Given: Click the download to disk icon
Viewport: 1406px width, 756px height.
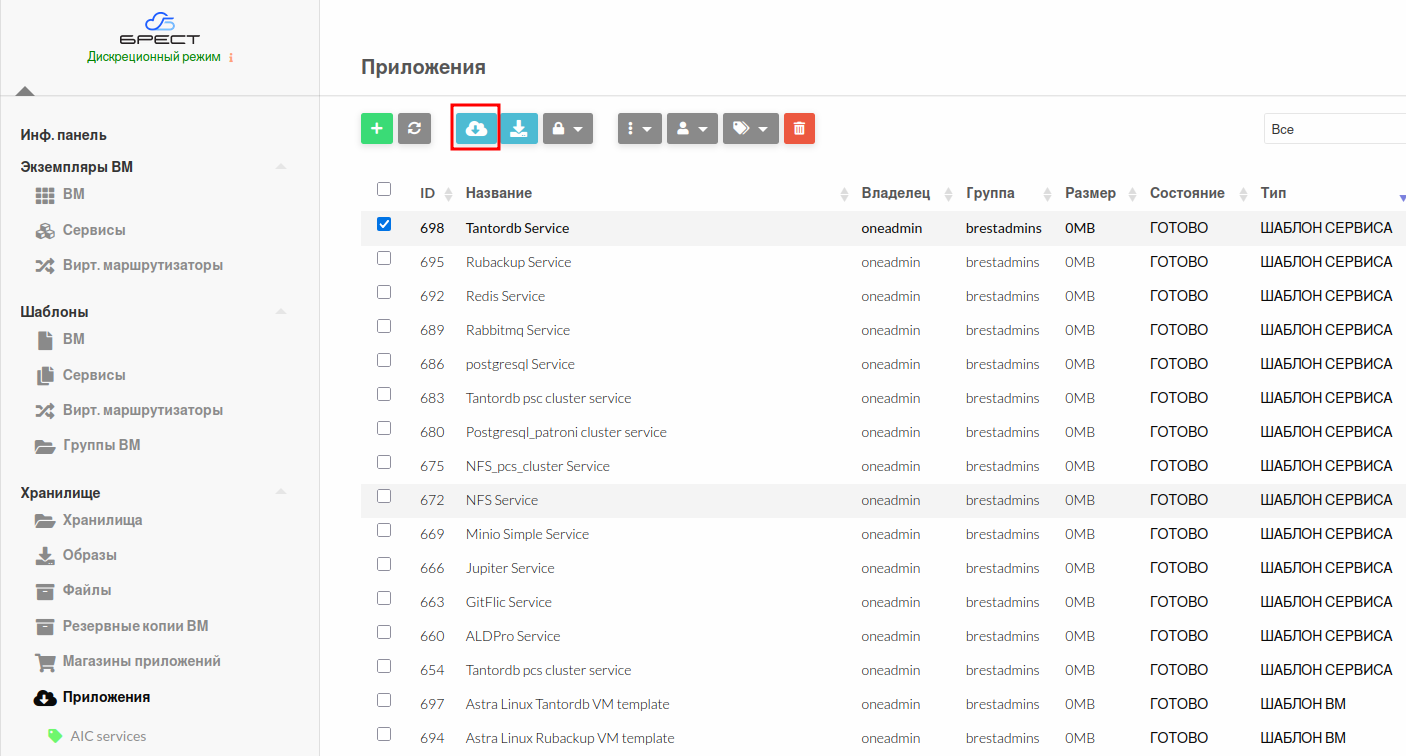Looking at the screenshot, I should pos(519,128).
